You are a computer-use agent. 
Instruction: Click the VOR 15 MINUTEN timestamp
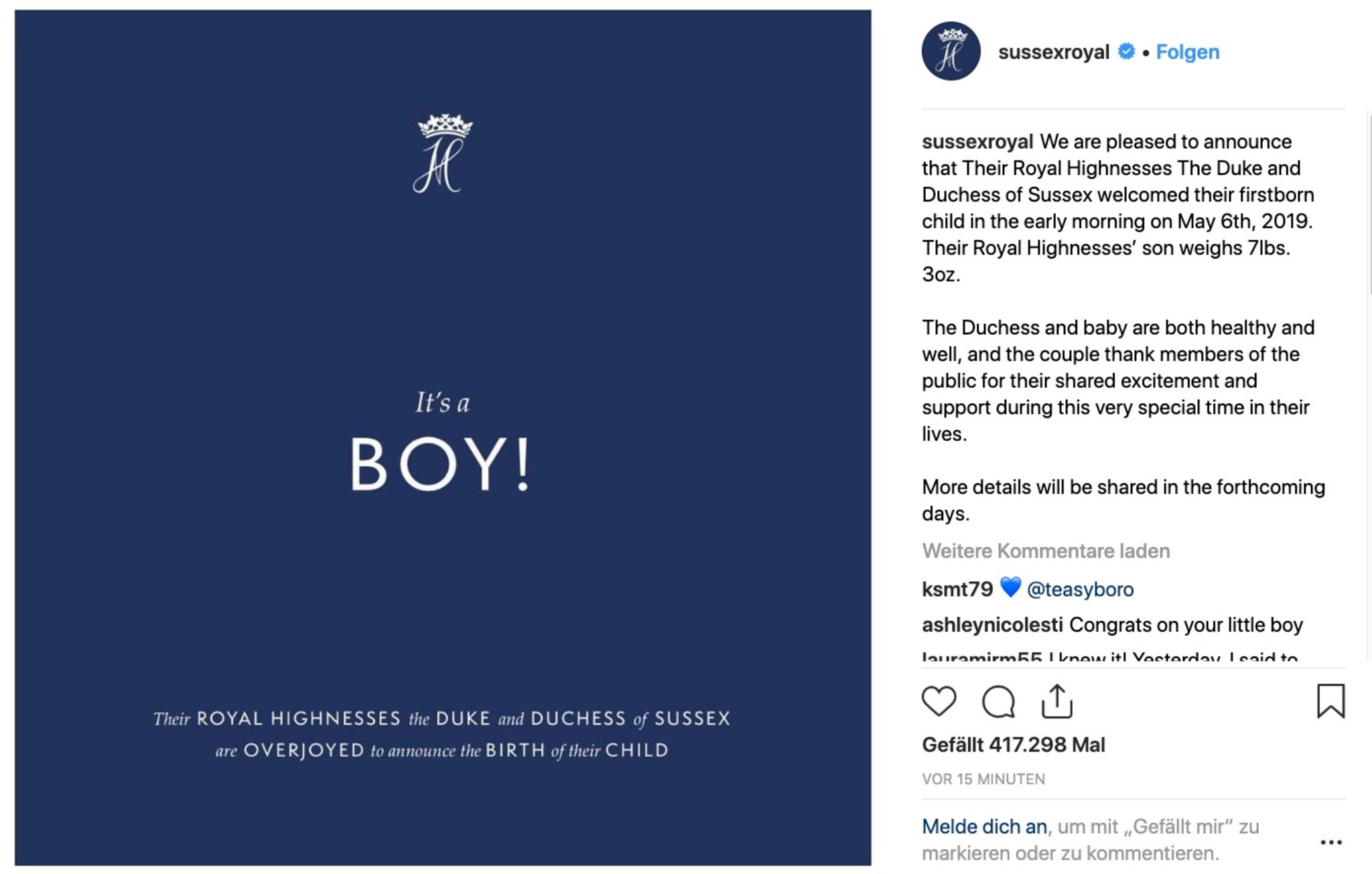click(983, 780)
